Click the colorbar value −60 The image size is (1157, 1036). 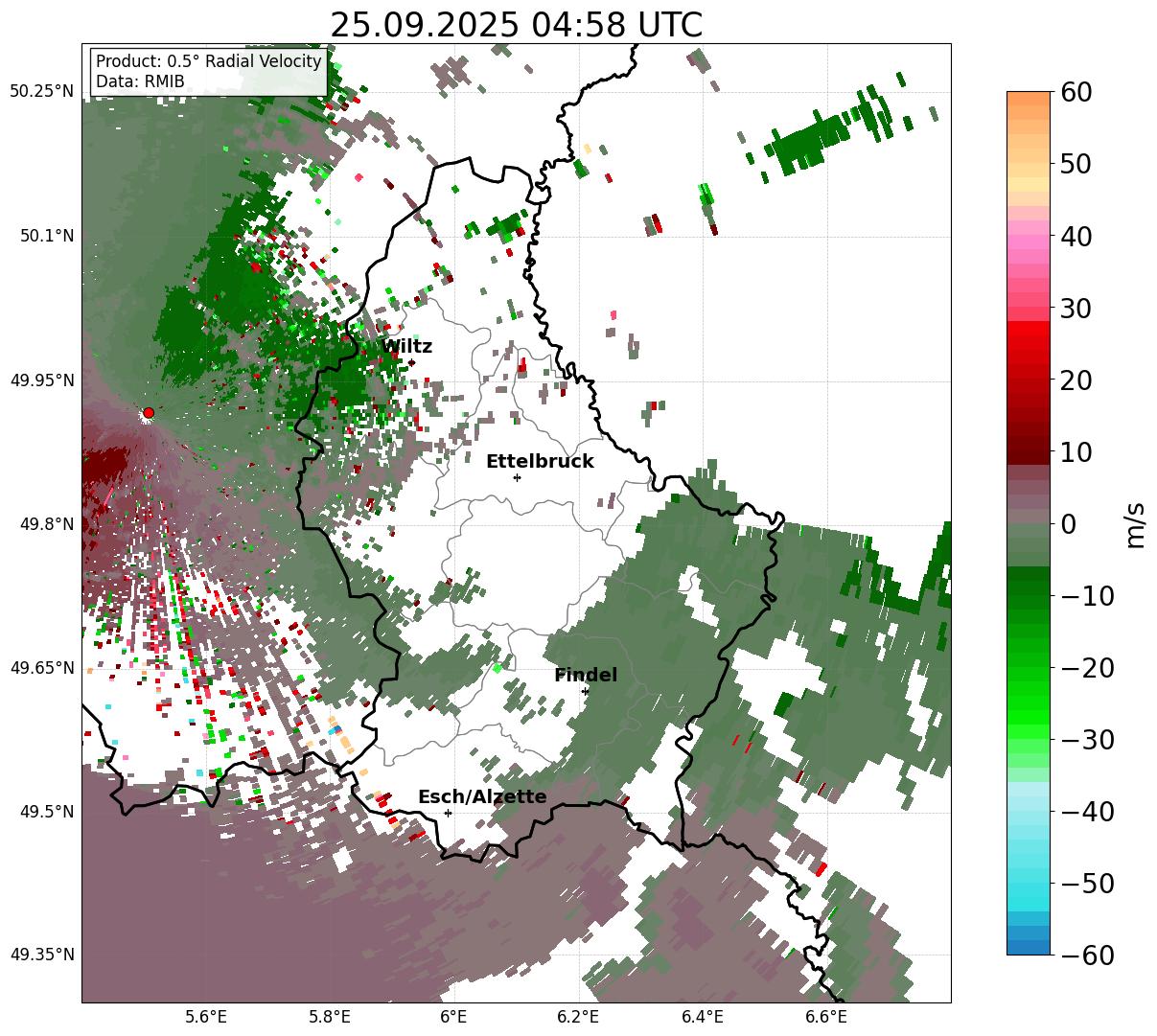click(x=1088, y=955)
